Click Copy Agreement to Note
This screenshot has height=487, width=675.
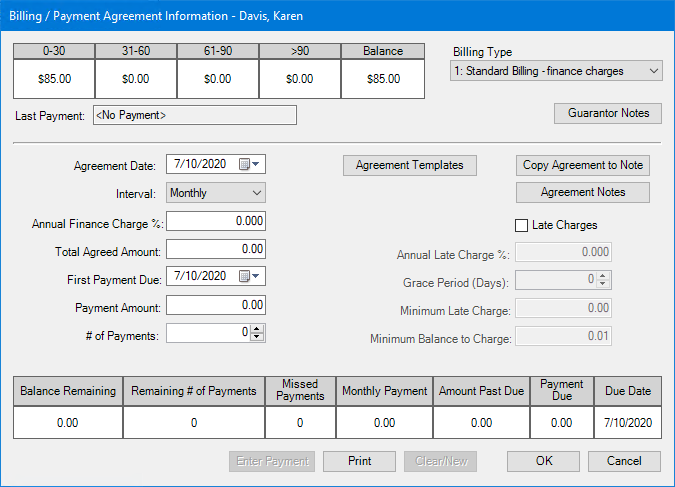click(583, 166)
